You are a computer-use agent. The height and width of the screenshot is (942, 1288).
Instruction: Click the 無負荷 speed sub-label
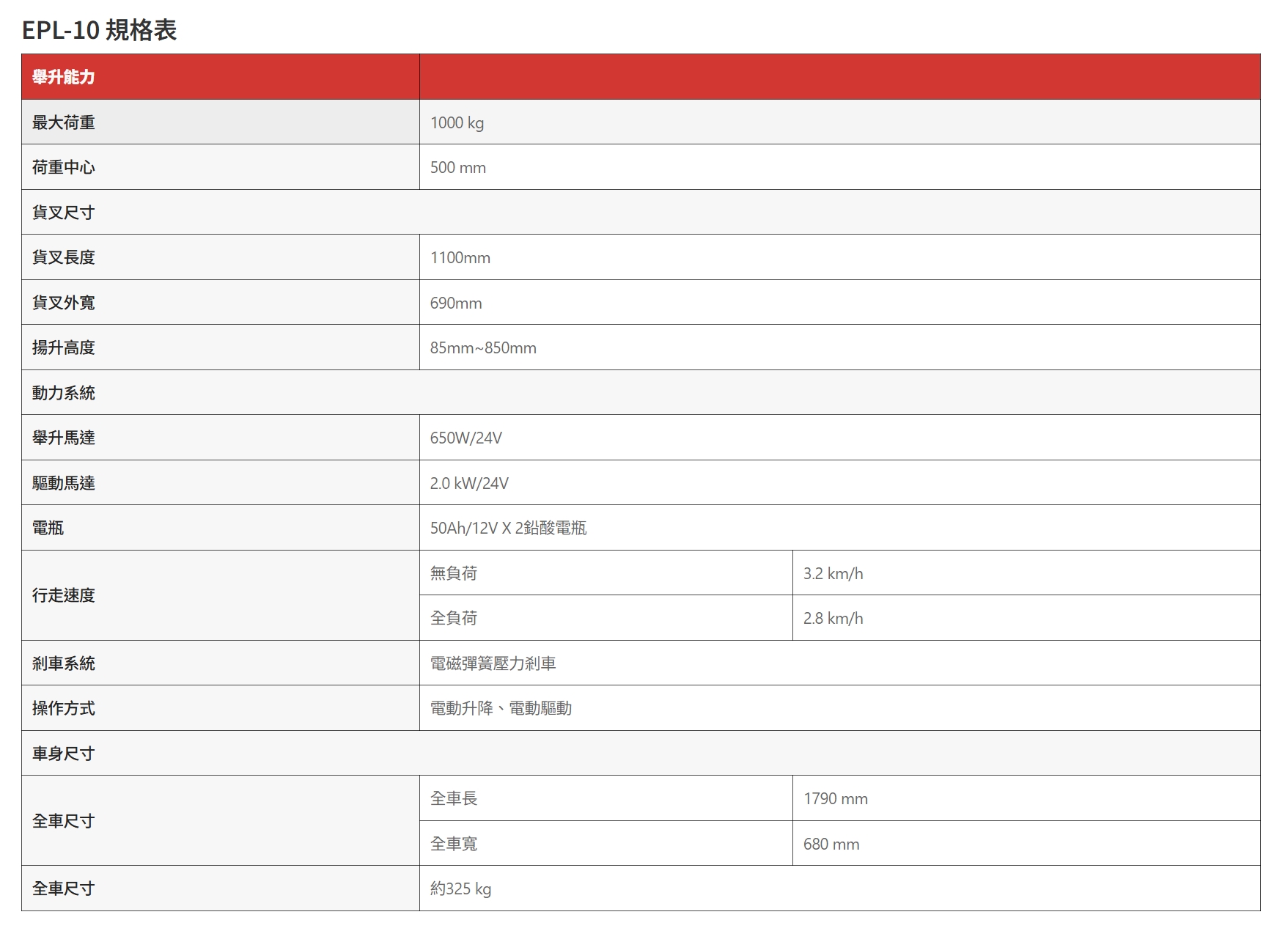coord(453,573)
